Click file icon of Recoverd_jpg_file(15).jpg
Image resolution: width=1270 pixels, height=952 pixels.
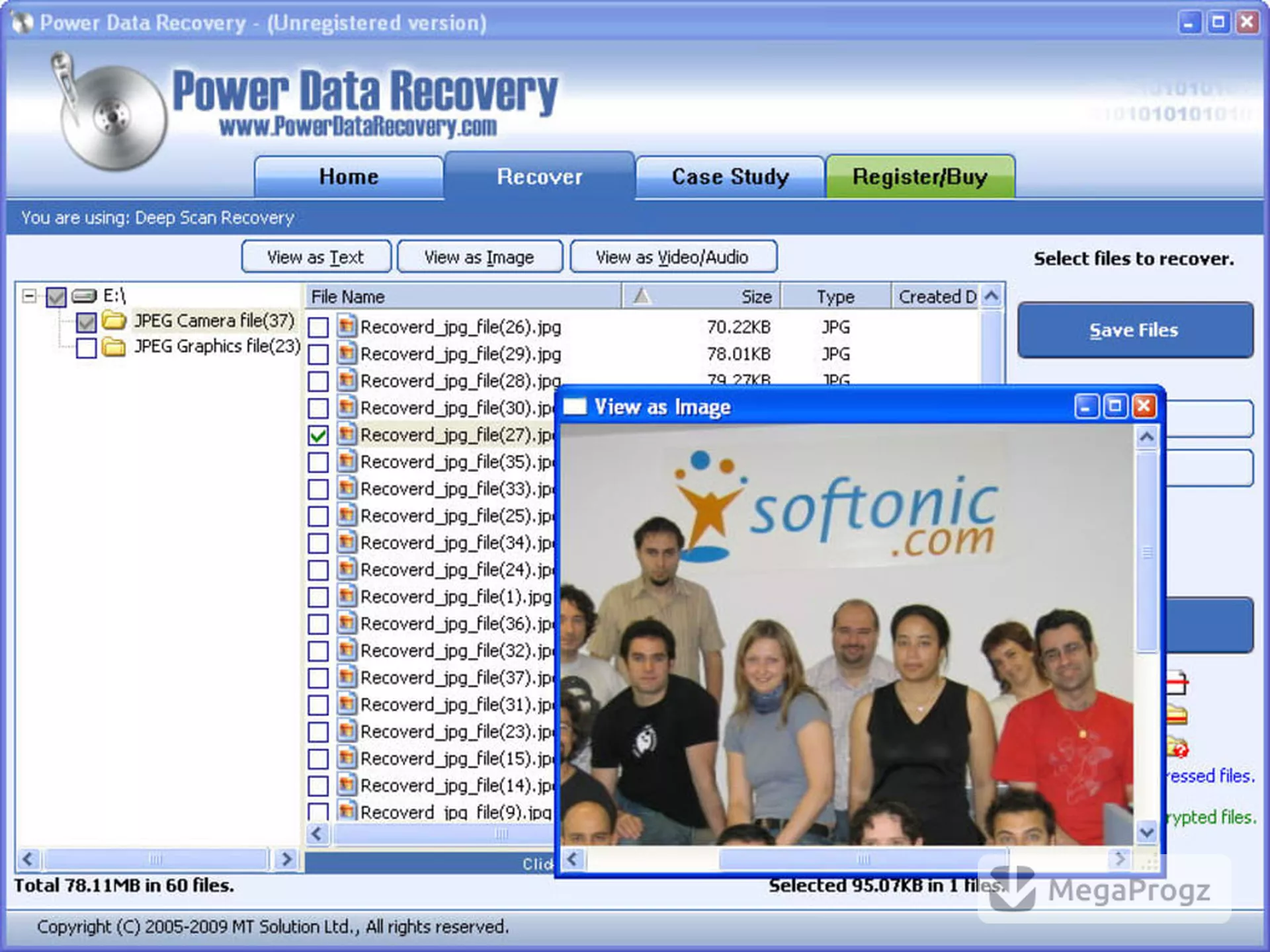pos(347,758)
